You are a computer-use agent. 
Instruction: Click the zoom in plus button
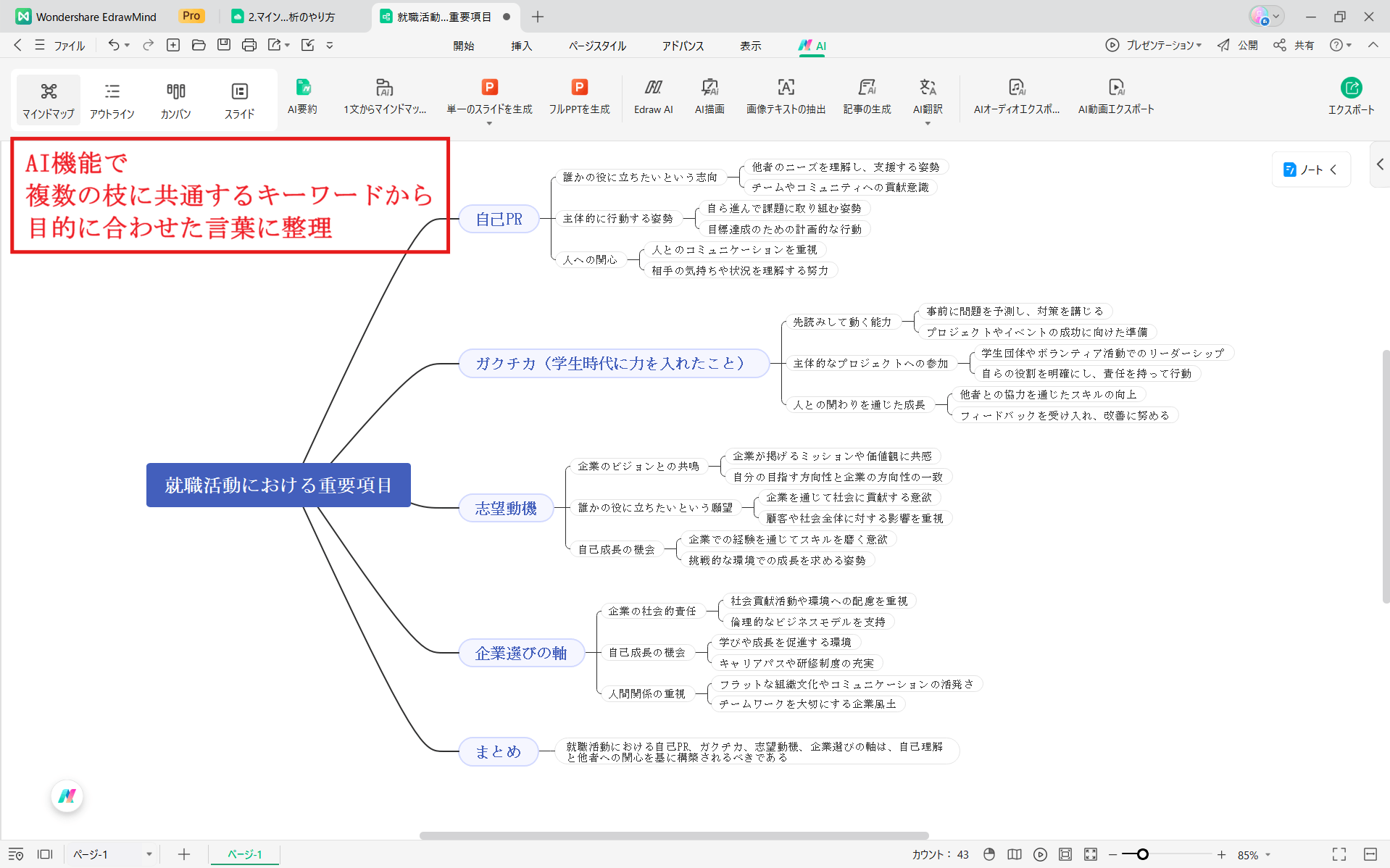1222,854
